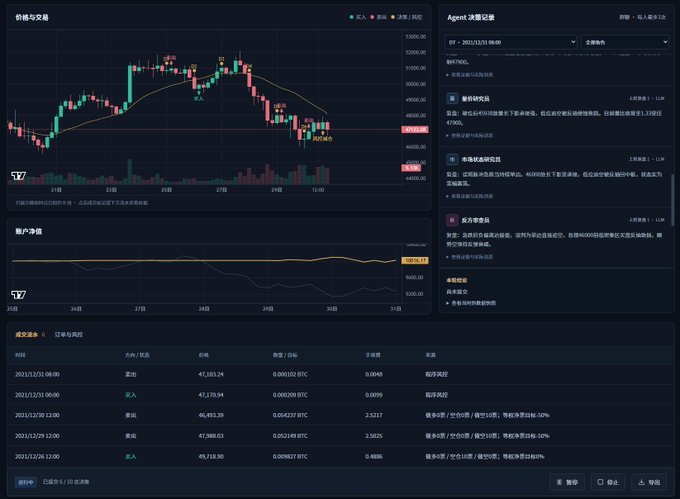Viewport: 680px width, 499px height.
Task: Click the 来源 column header
Action: point(430,355)
